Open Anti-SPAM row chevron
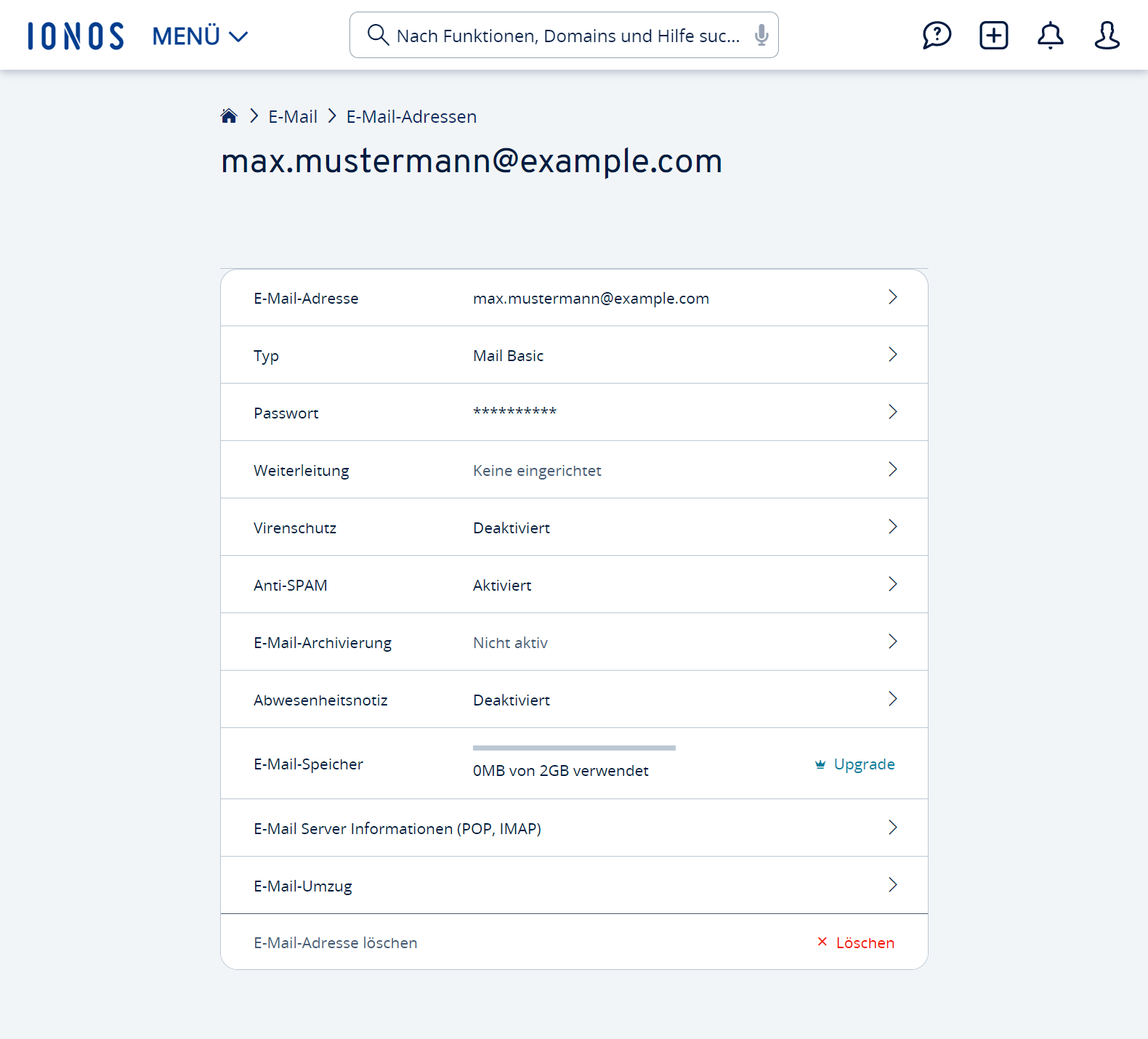 point(893,584)
